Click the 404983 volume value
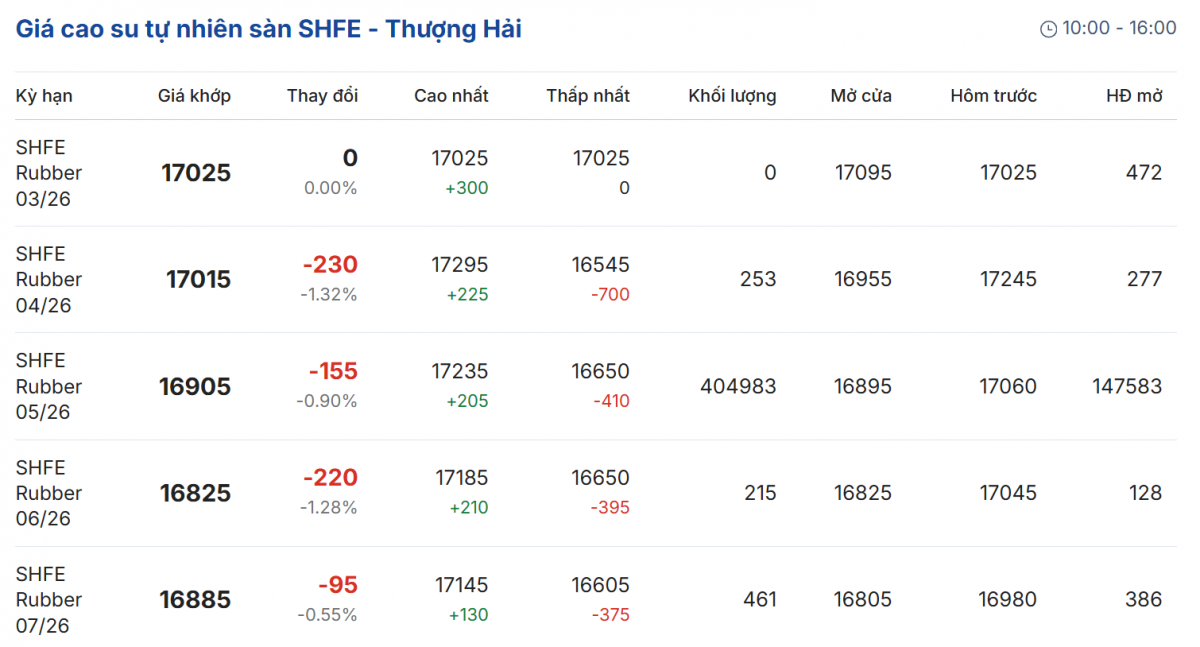 tap(738, 386)
